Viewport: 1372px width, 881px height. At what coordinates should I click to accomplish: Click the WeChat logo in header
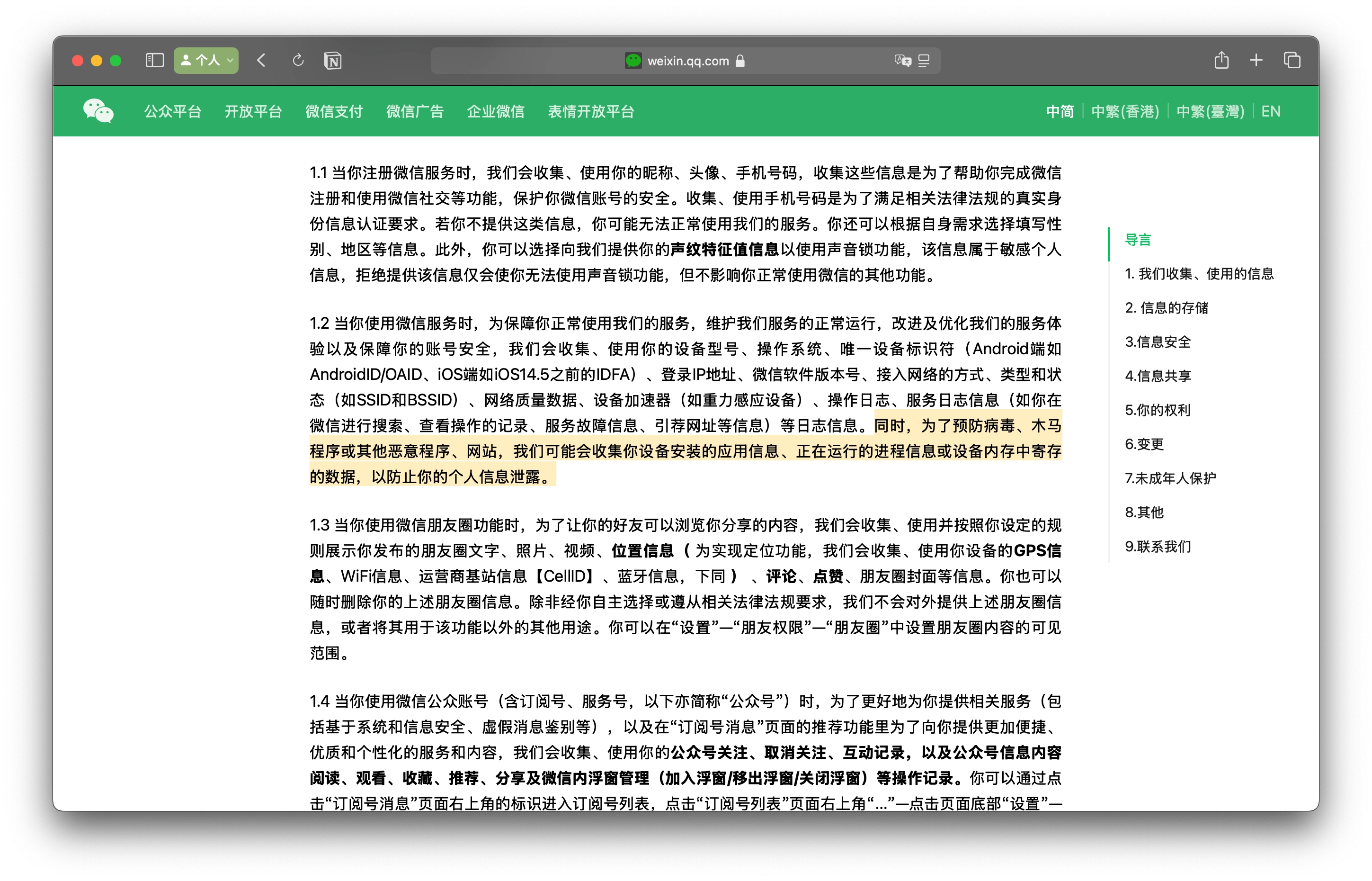(98, 111)
